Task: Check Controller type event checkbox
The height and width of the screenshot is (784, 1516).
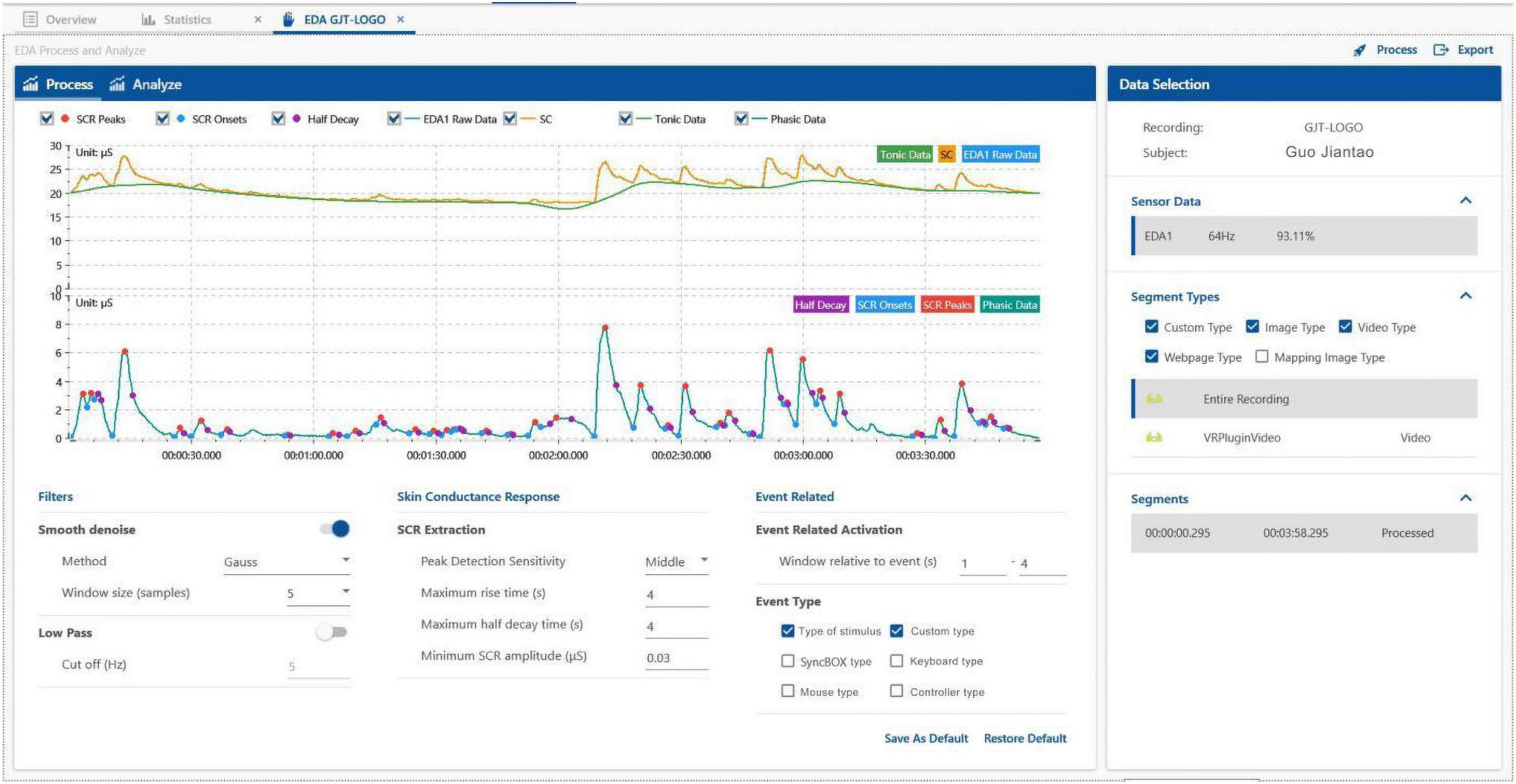Action: click(x=896, y=691)
